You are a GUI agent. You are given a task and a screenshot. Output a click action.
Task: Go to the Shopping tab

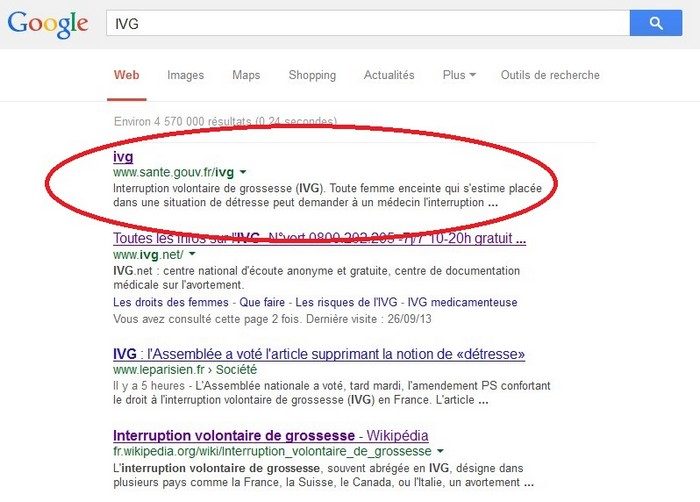click(x=312, y=75)
